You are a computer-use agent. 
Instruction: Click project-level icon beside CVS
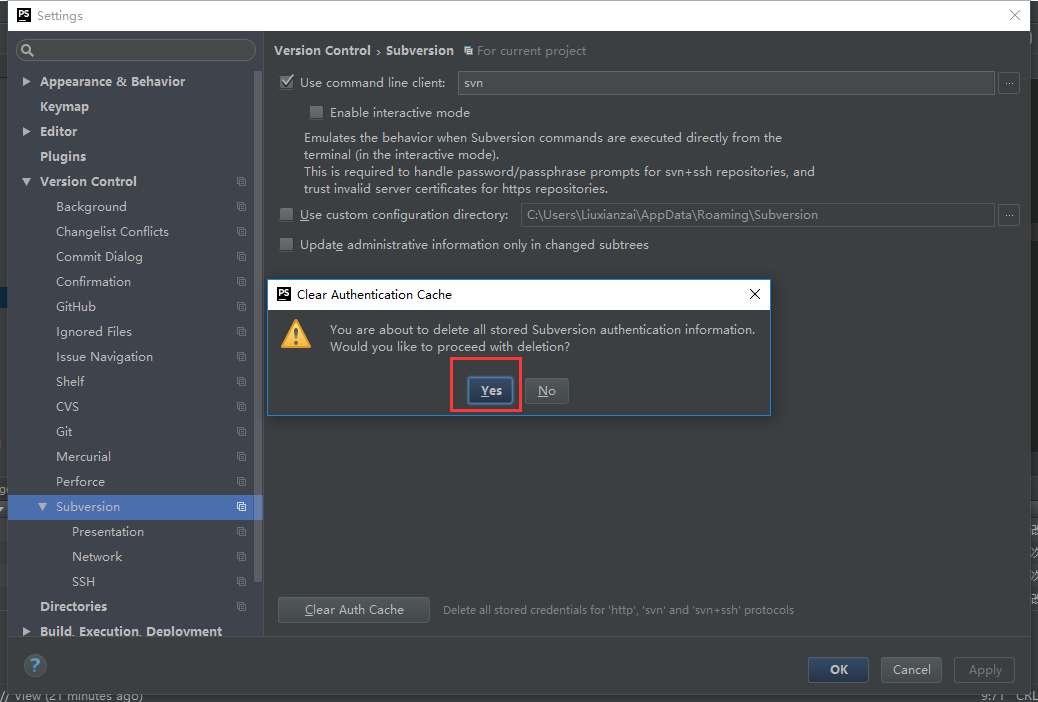point(242,407)
